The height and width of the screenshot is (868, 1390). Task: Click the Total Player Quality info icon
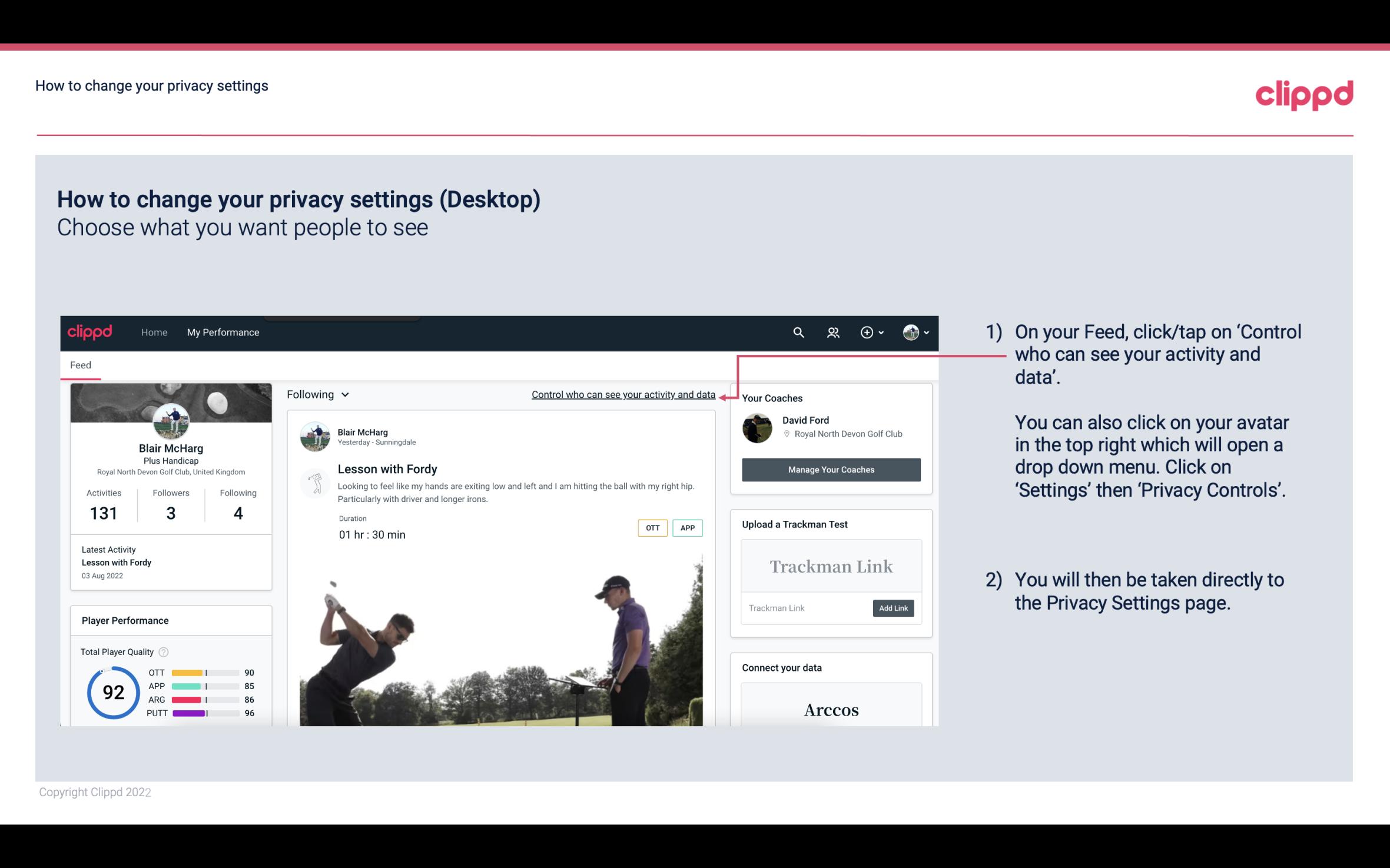pyautogui.click(x=163, y=651)
